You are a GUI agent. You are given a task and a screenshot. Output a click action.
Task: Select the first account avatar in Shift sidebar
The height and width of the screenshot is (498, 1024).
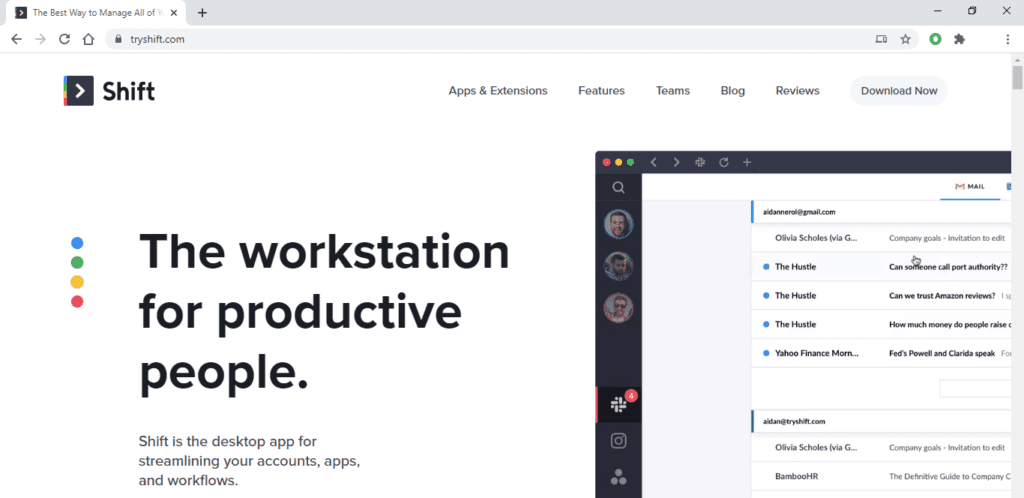[618, 224]
